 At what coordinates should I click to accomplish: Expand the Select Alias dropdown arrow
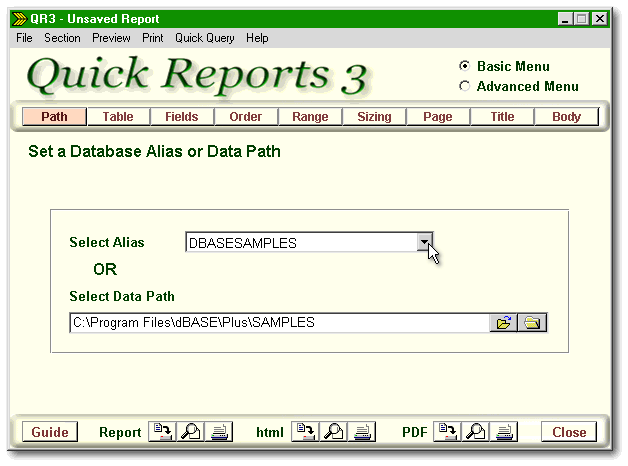point(424,242)
